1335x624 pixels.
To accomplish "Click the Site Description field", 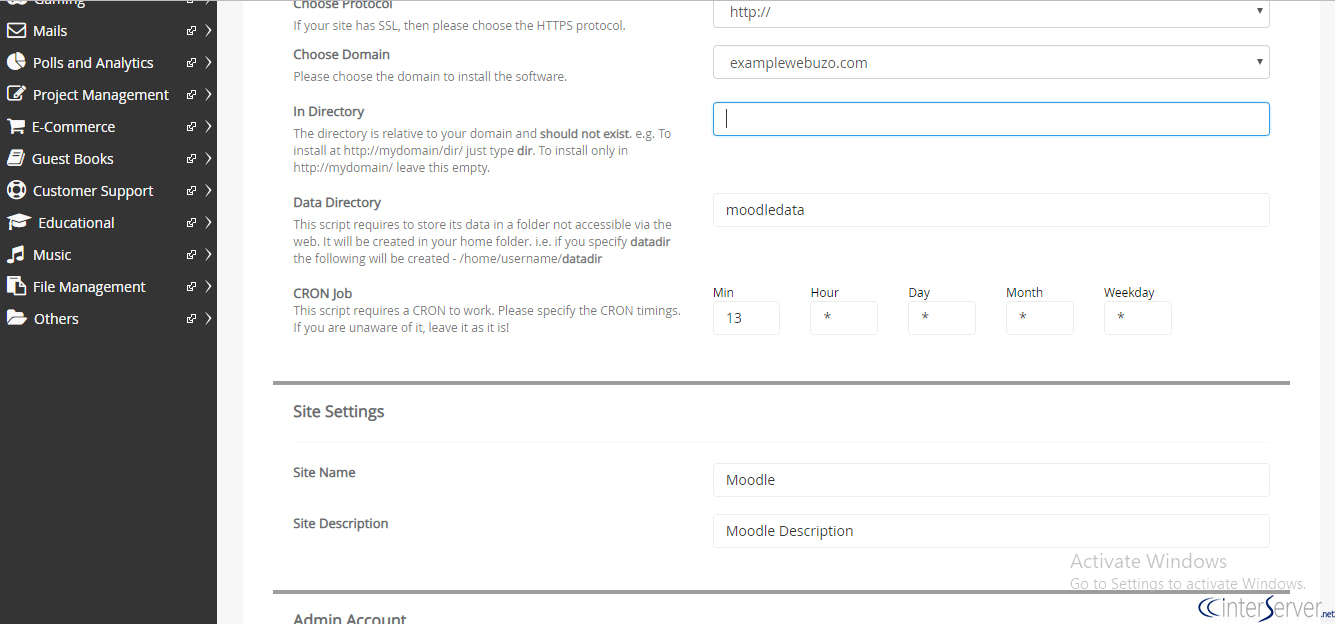I will click(991, 531).
